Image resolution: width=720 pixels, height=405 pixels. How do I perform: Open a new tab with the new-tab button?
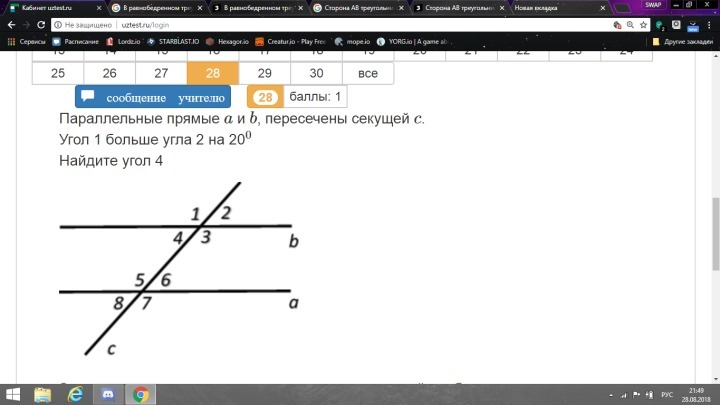623,8
